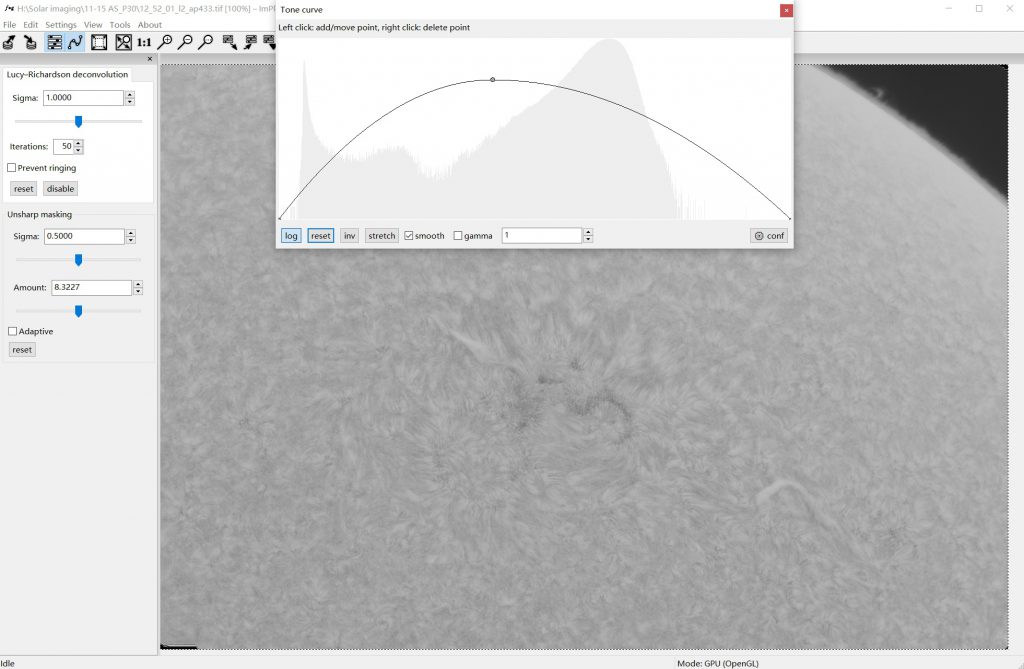Screen dimensions: 1024x669
Task: Open the Settings menu
Action: point(60,25)
